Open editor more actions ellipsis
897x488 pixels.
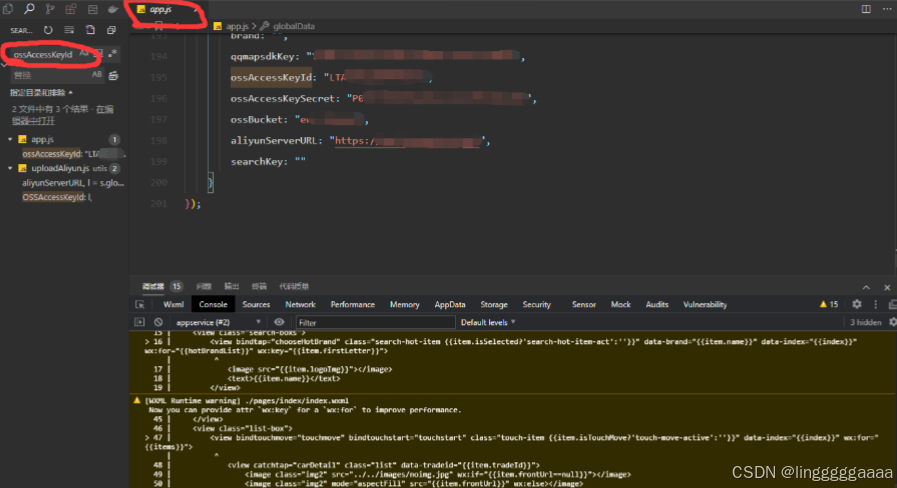pos(887,9)
